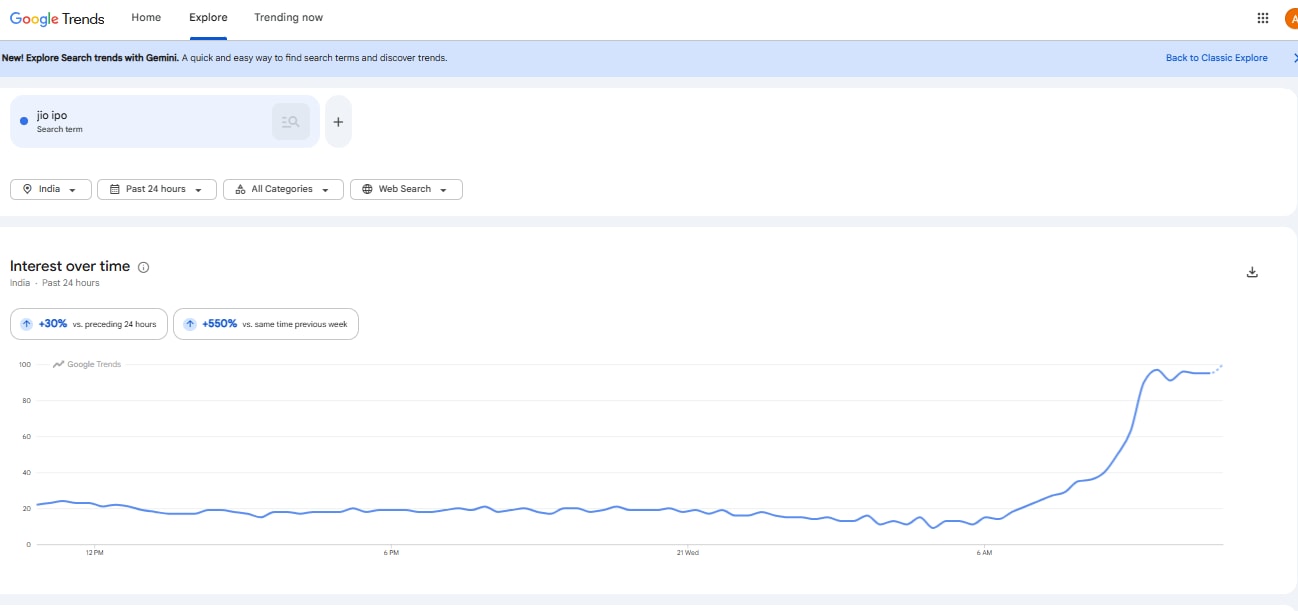This screenshot has height=611, width=1298.
Task: Click the peak point of the trend line near 100
Action: tap(1157, 370)
